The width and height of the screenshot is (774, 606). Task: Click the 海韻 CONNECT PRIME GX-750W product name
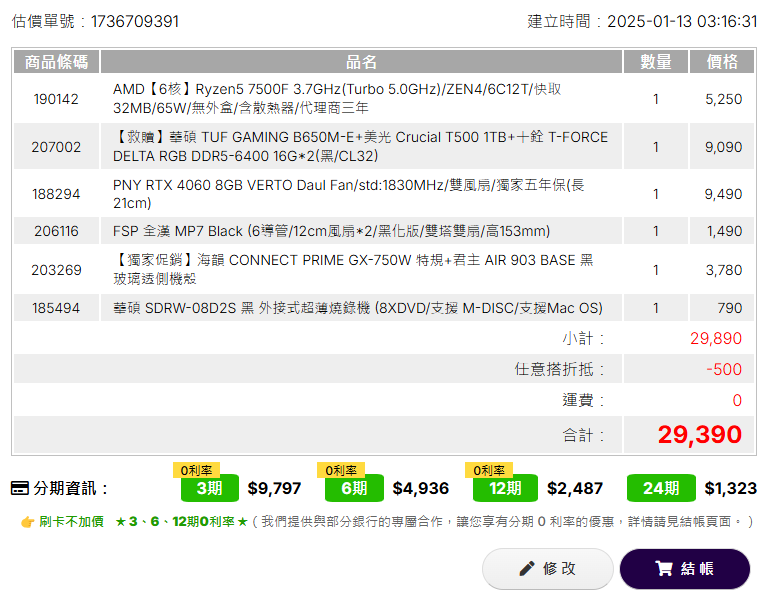(x=353, y=269)
